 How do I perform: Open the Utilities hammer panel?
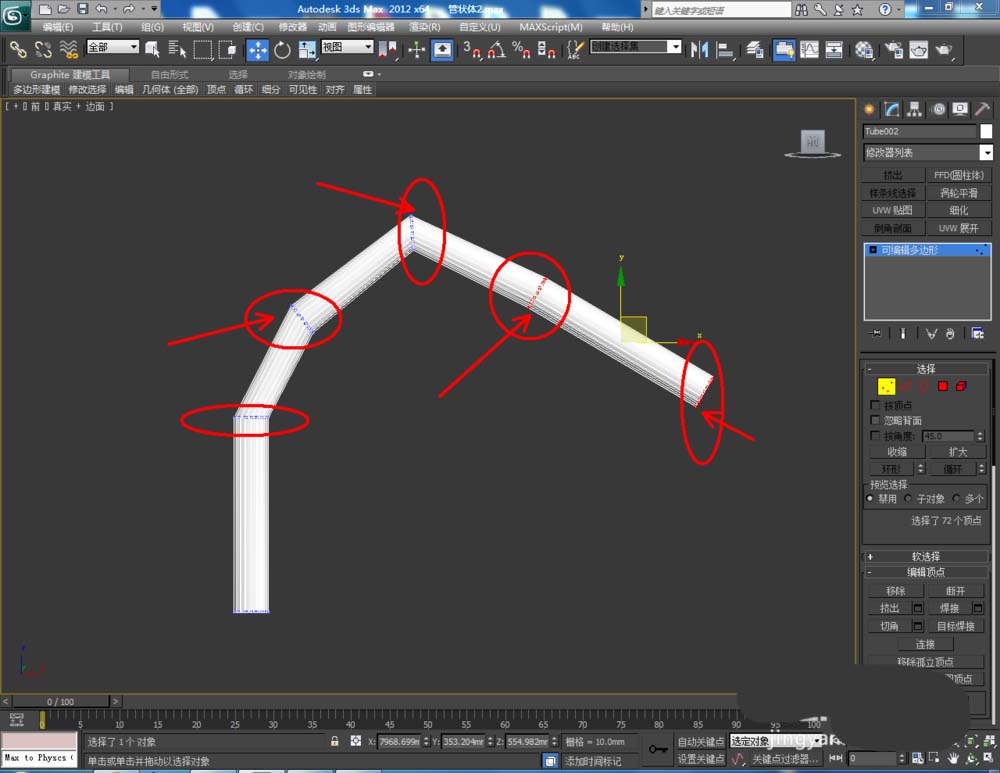tap(983, 110)
